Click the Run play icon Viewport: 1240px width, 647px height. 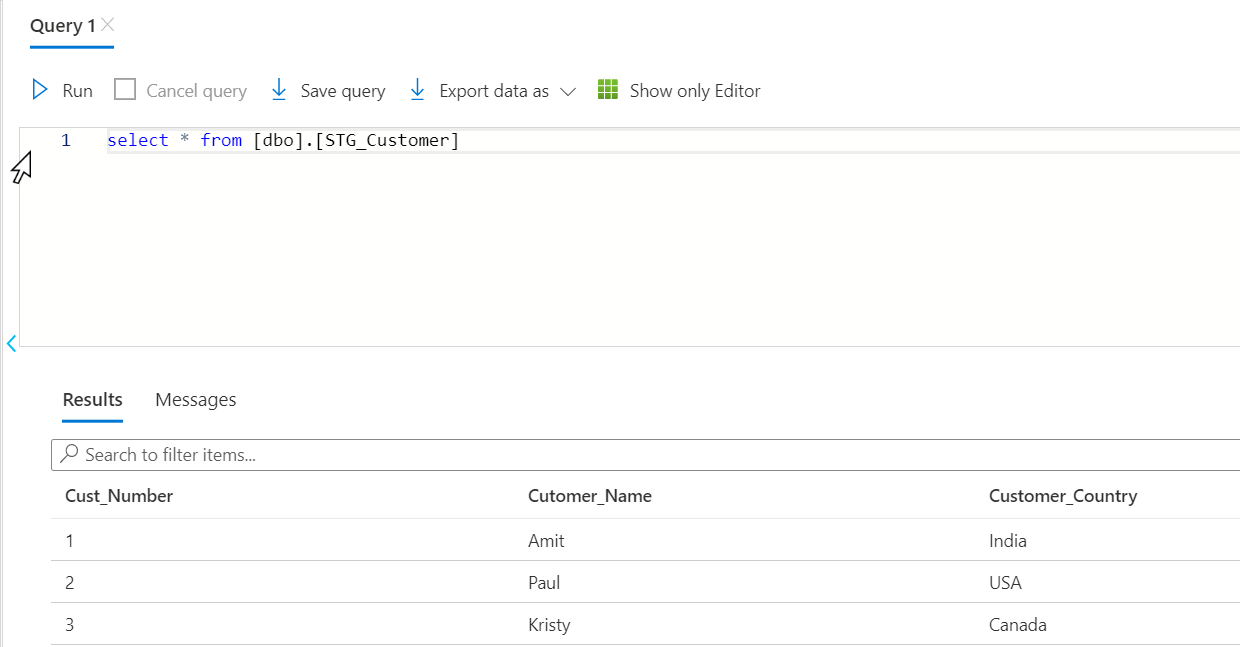(x=40, y=90)
